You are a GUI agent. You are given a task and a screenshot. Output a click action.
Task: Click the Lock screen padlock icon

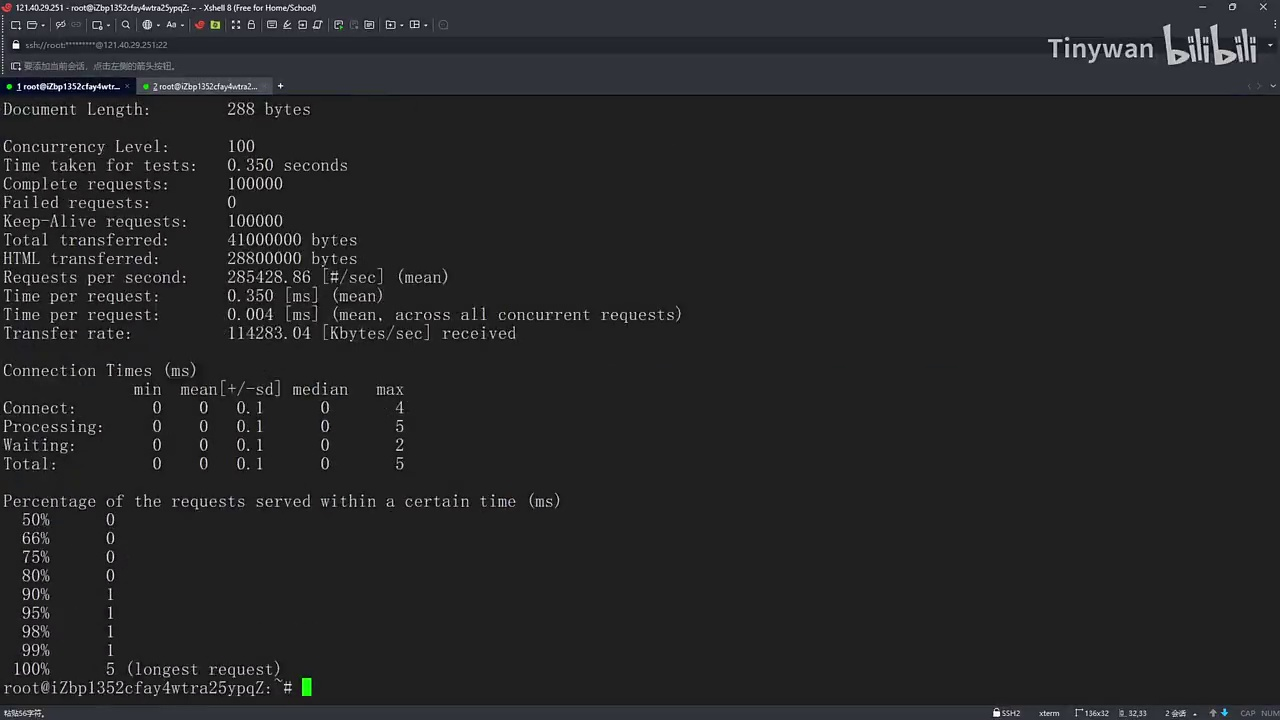[251, 25]
